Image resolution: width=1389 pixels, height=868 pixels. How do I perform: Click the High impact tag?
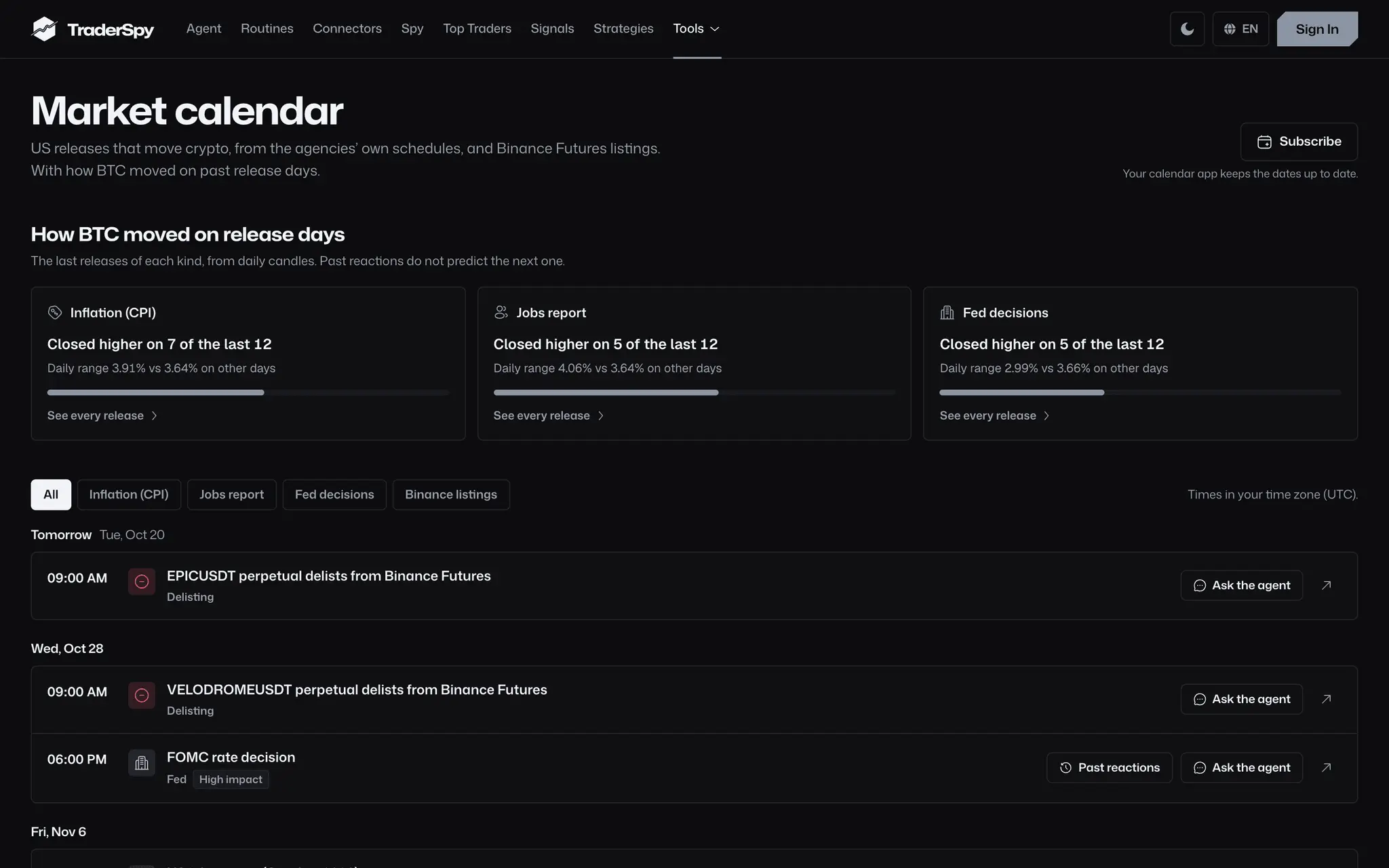click(x=231, y=779)
